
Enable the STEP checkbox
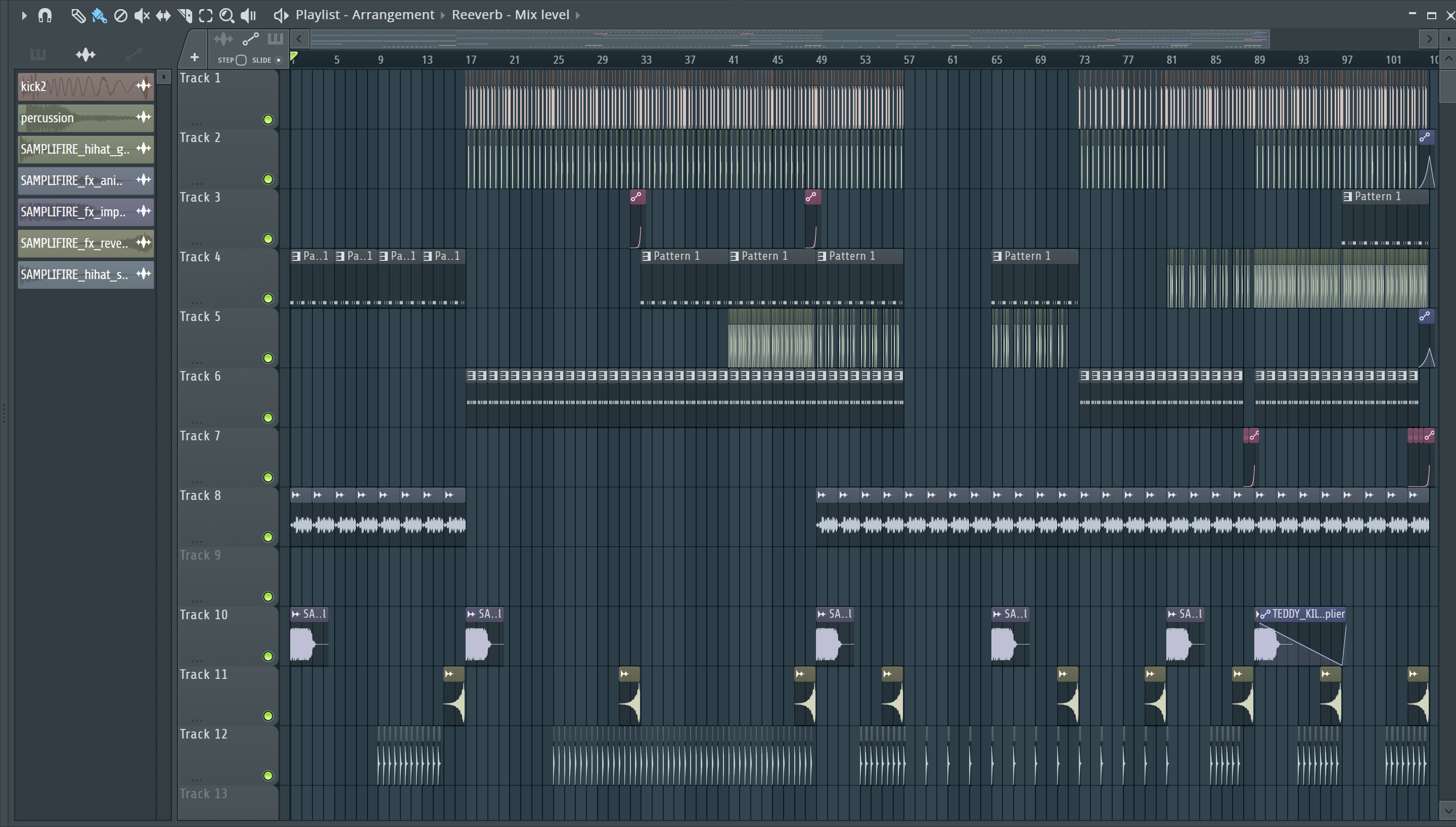[241, 60]
